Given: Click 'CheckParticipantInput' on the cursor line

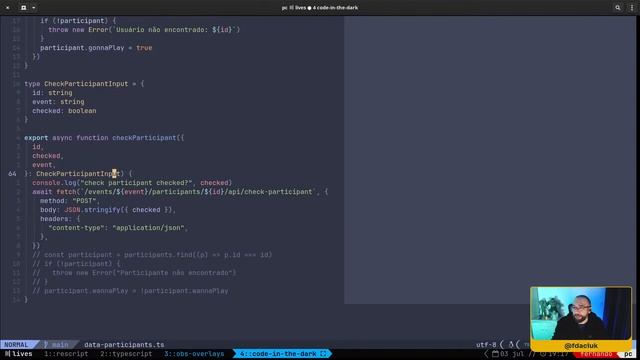Looking at the screenshot, I should click(x=78, y=174).
